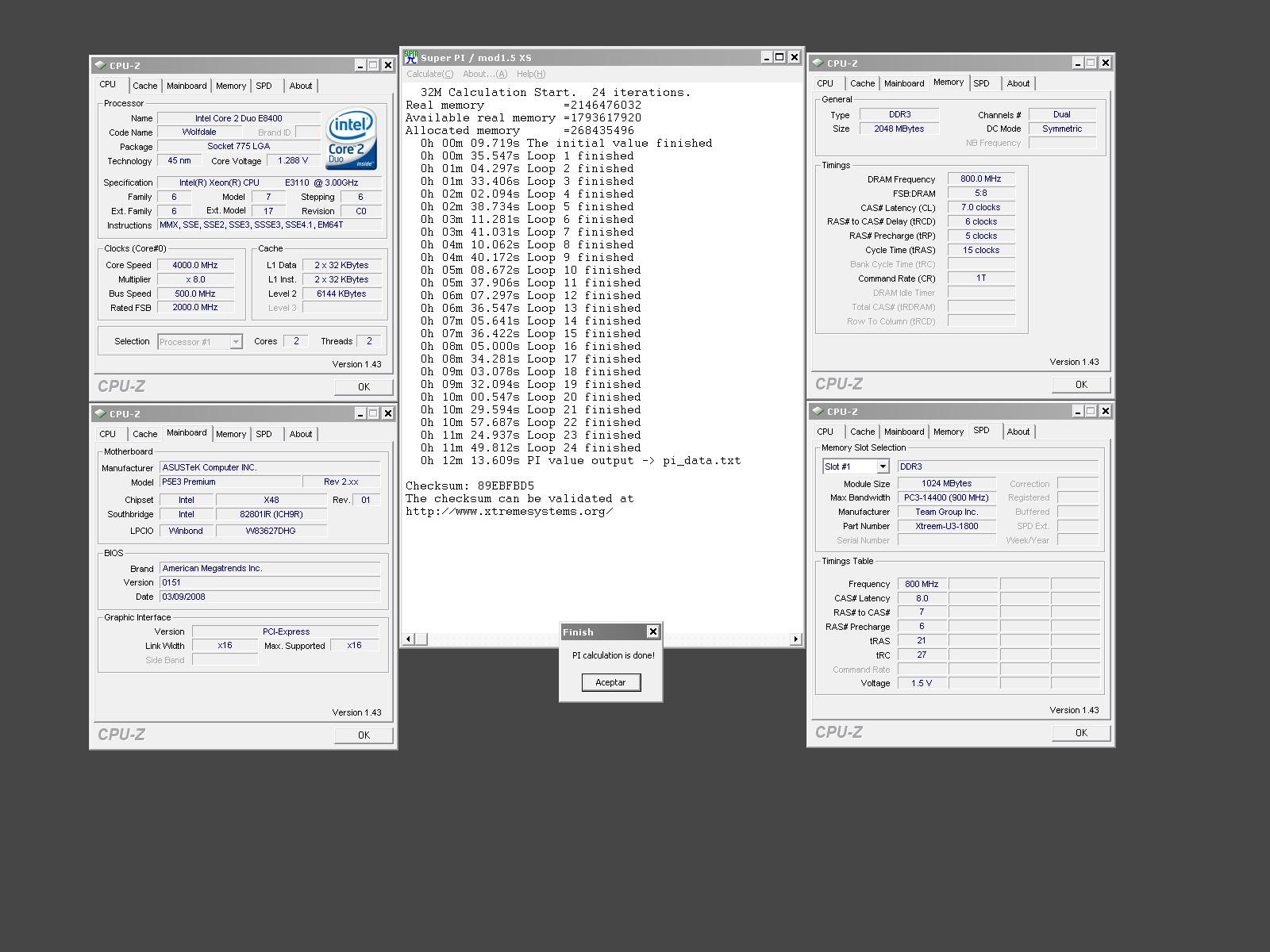Image resolution: width=1270 pixels, height=952 pixels.
Task: Switch to About tab in CPU window
Action: tap(301, 86)
